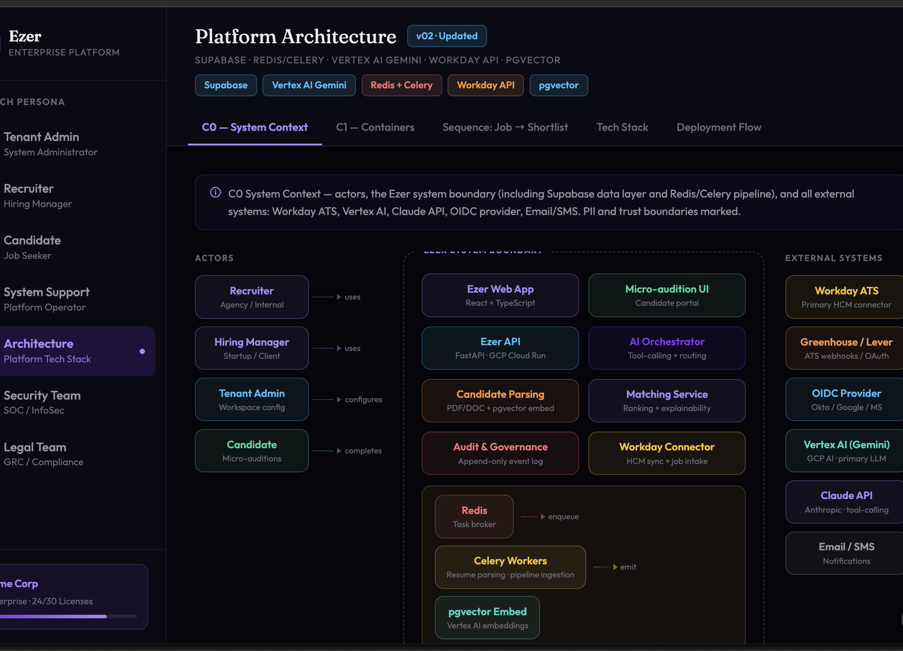Open the Deployment Flow tab
Image resolution: width=903 pixels, height=651 pixels.
click(x=719, y=127)
